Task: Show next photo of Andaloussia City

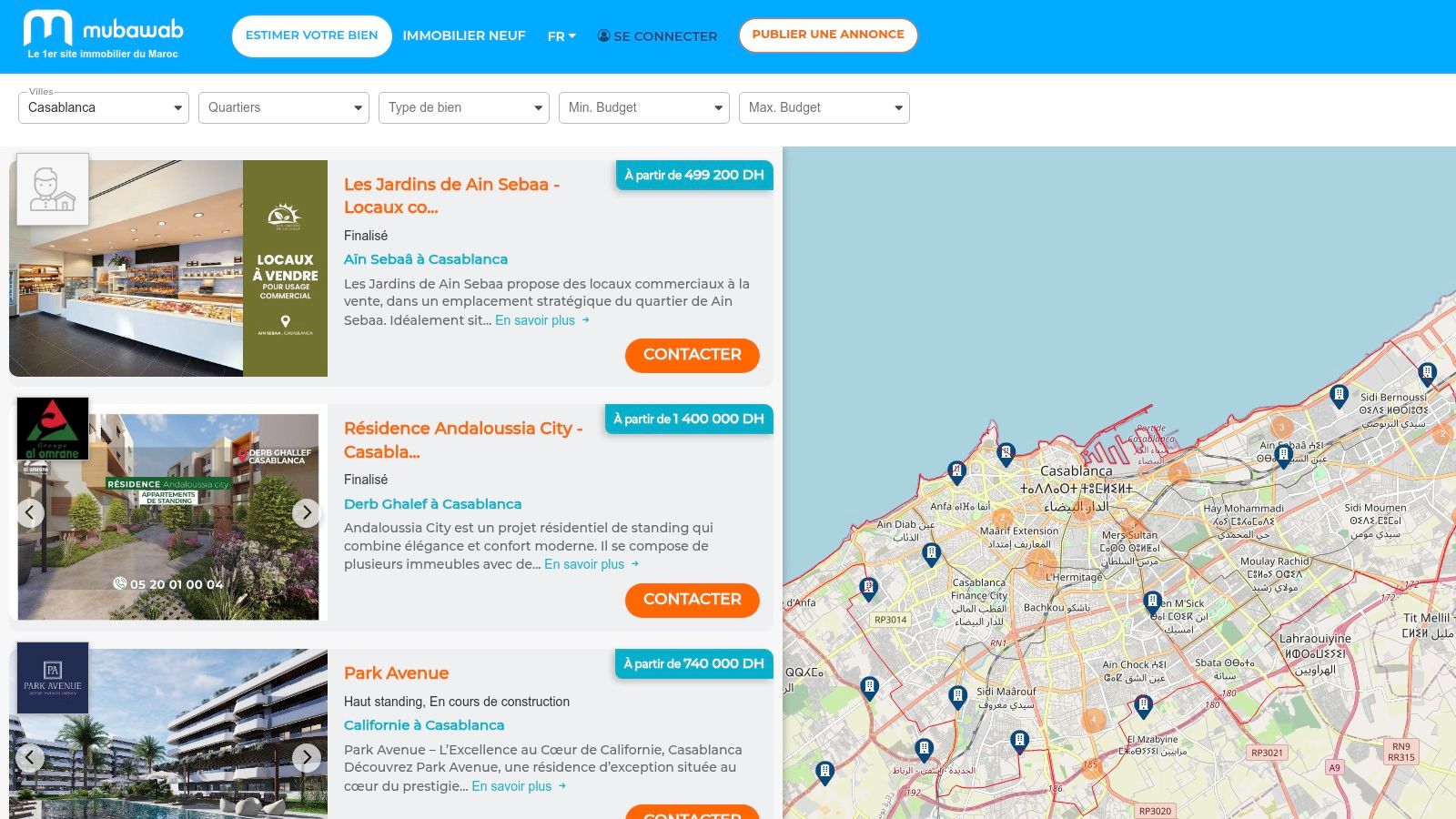Action: point(307,512)
